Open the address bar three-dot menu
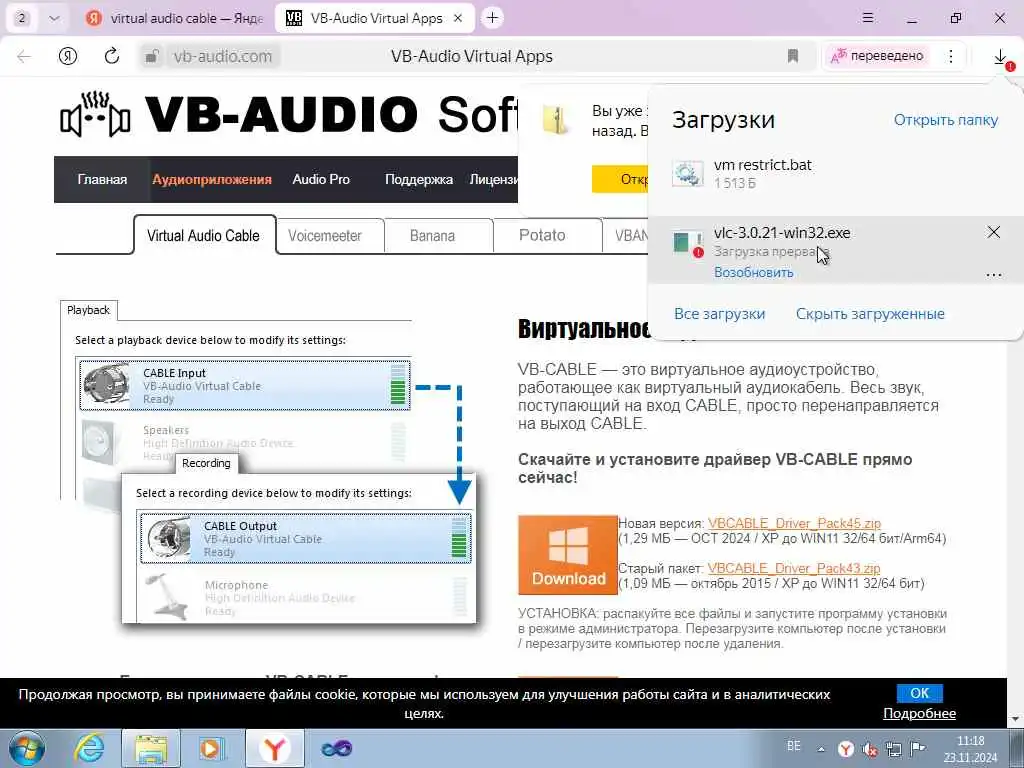Viewport: 1024px width, 768px height. tap(951, 56)
